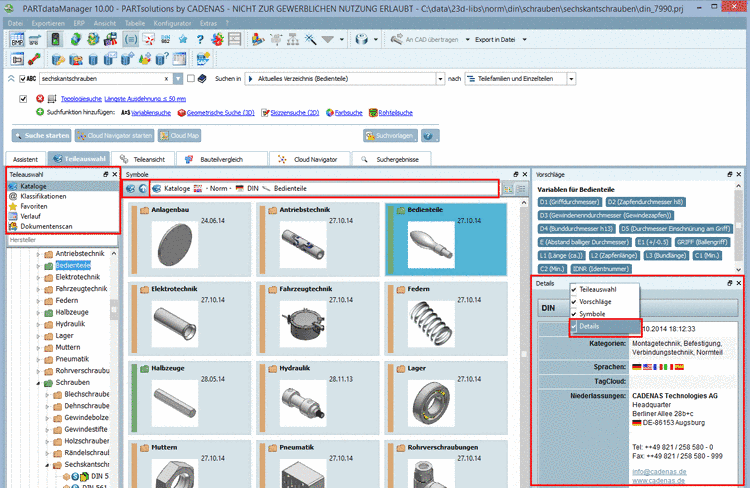Uncheck Teileauswahl in the panel context menu
Viewport: 750px width, 488px height.
tap(604, 289)
